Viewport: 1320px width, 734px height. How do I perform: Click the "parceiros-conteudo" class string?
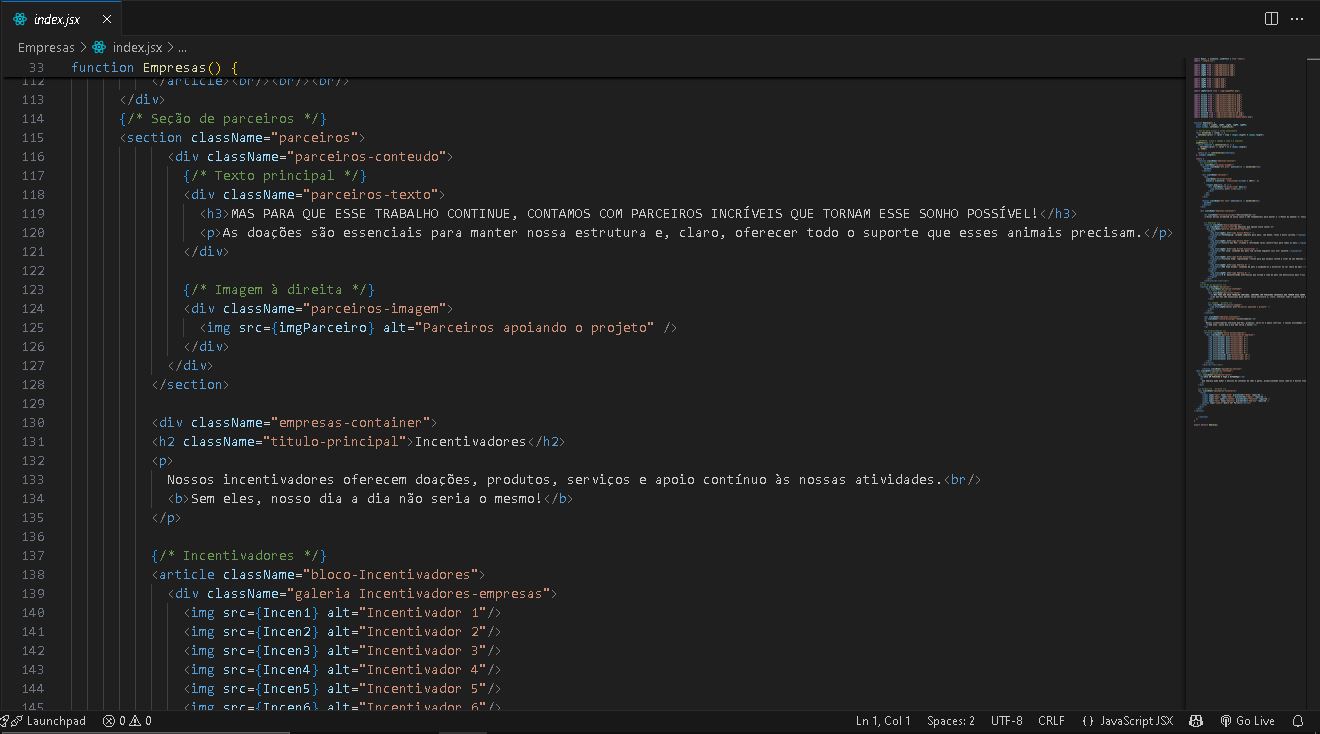(366, 156)
